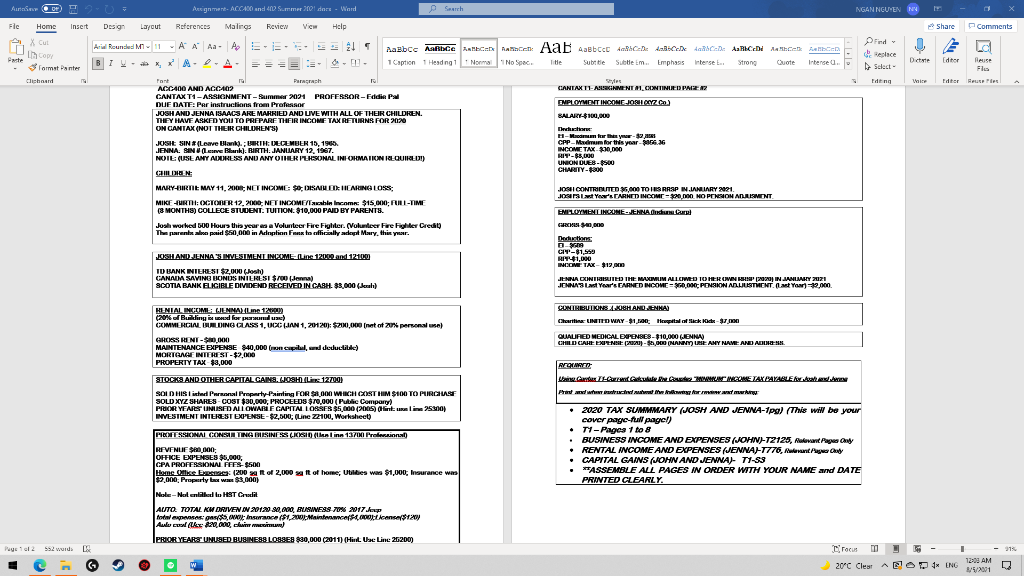
Task: Toggle Bold formatting button
Action: [x=98, y=63]
